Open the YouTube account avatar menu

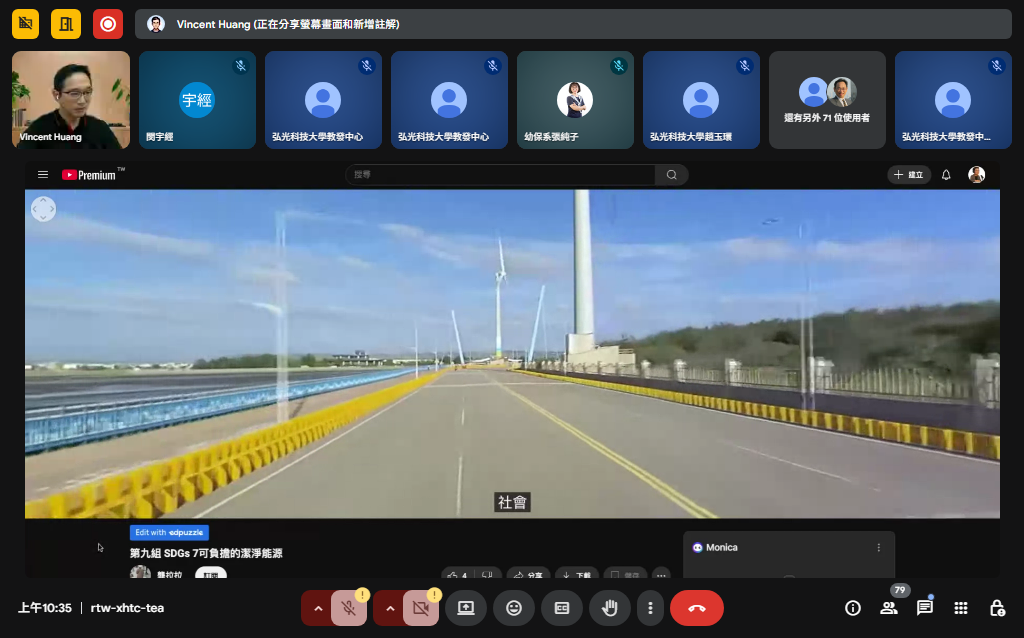pos(976,174)
